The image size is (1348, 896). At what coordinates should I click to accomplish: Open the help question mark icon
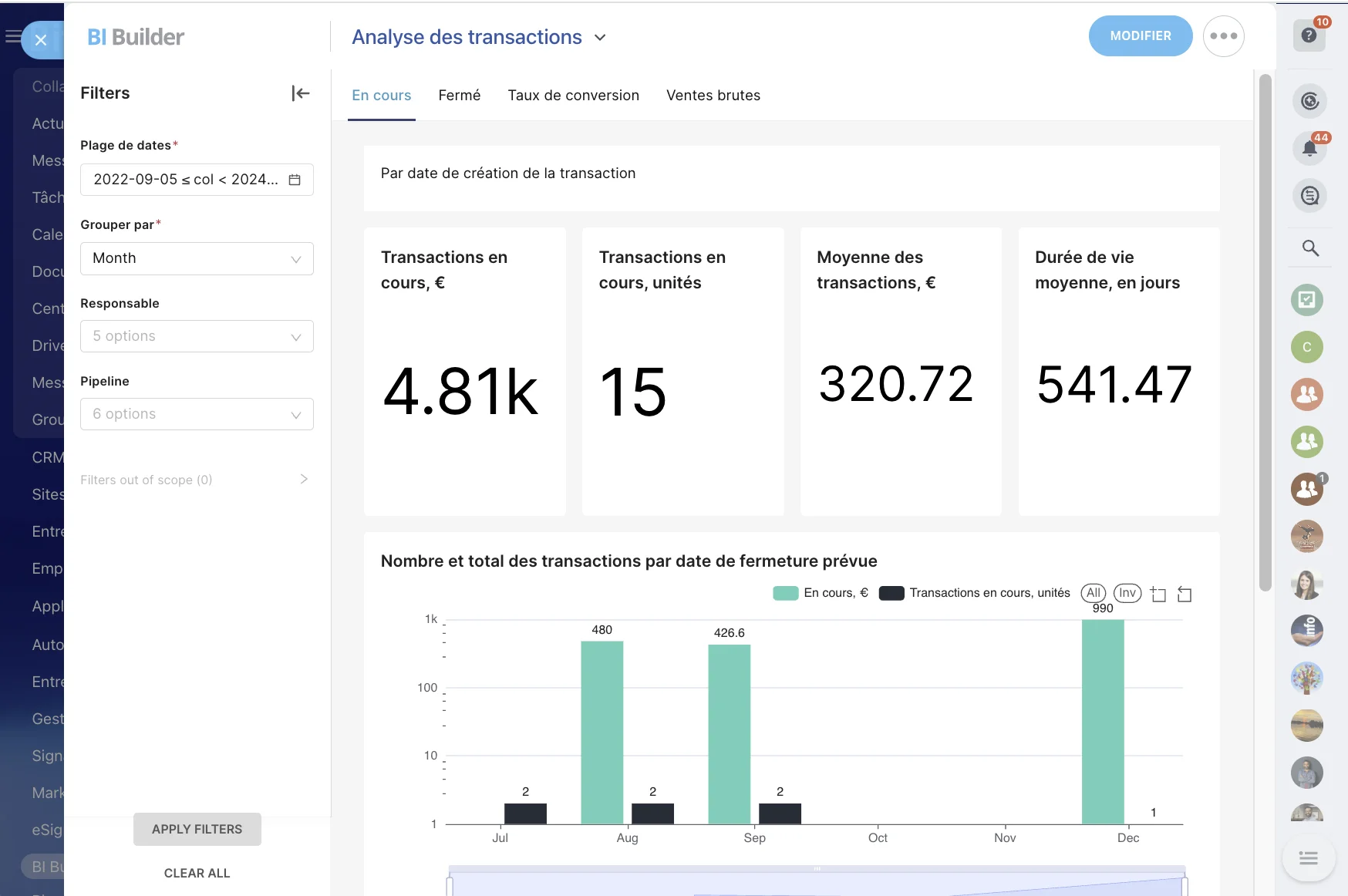[x=1309, y=35]
